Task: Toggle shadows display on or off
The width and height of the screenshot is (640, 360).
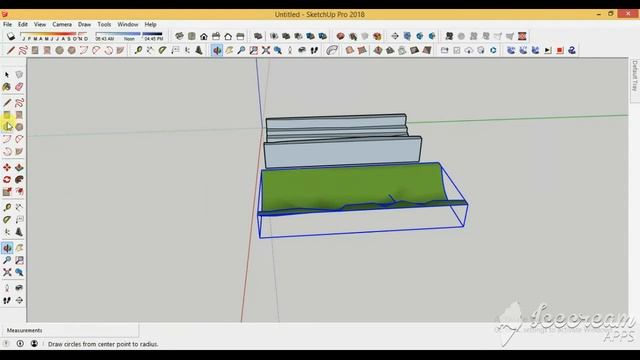Action: 11,36
